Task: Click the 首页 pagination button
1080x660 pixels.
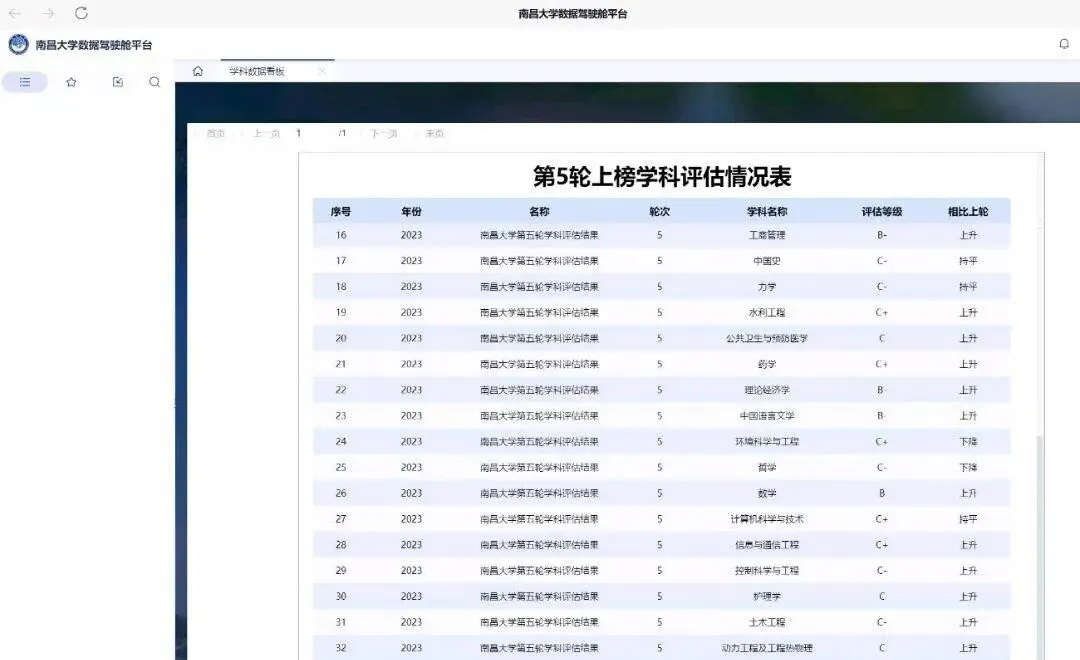Action: point(216,134)
